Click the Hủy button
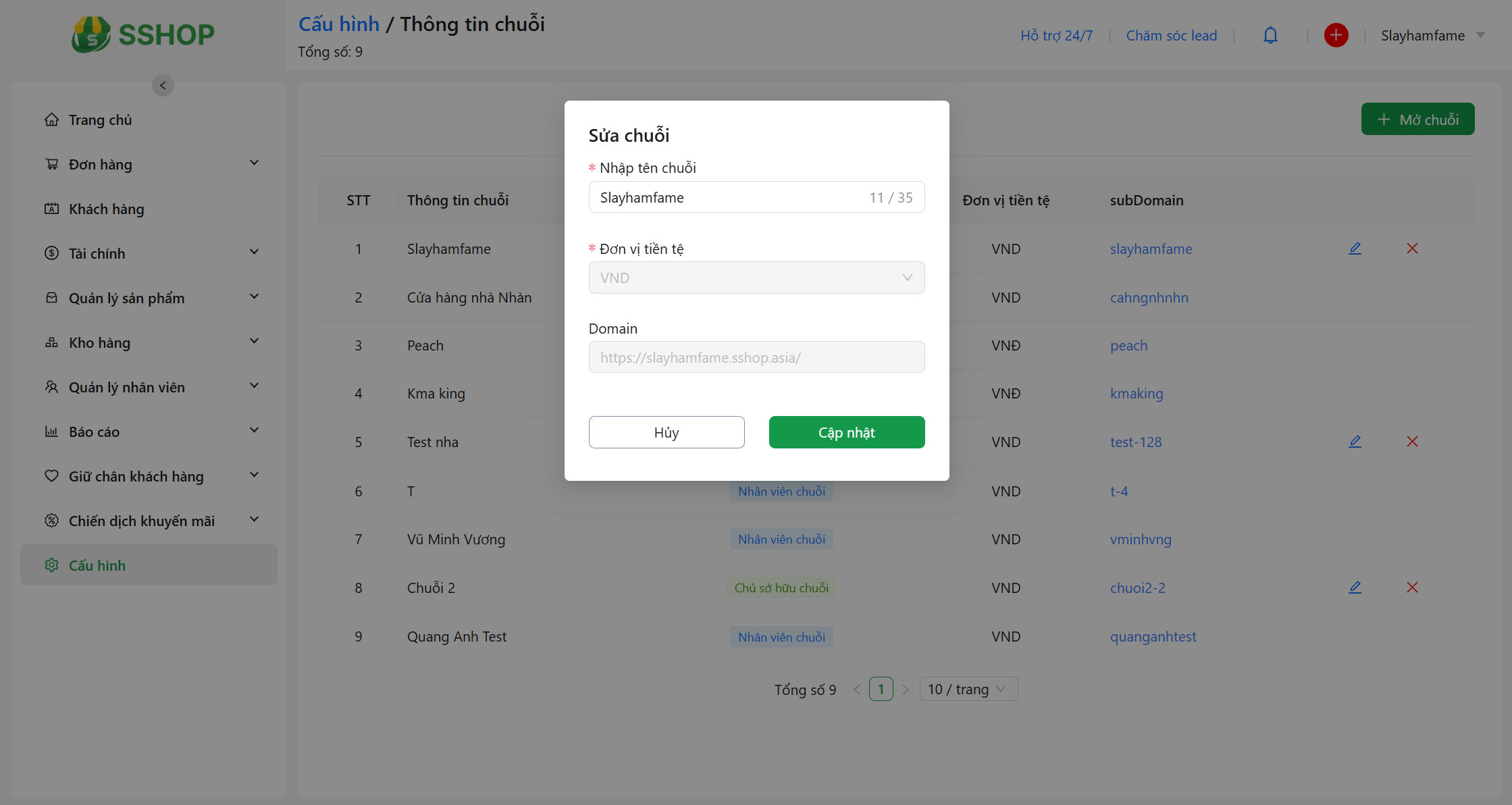The width and height of the screenshot is (1512, 805). (x=667, y=432)
